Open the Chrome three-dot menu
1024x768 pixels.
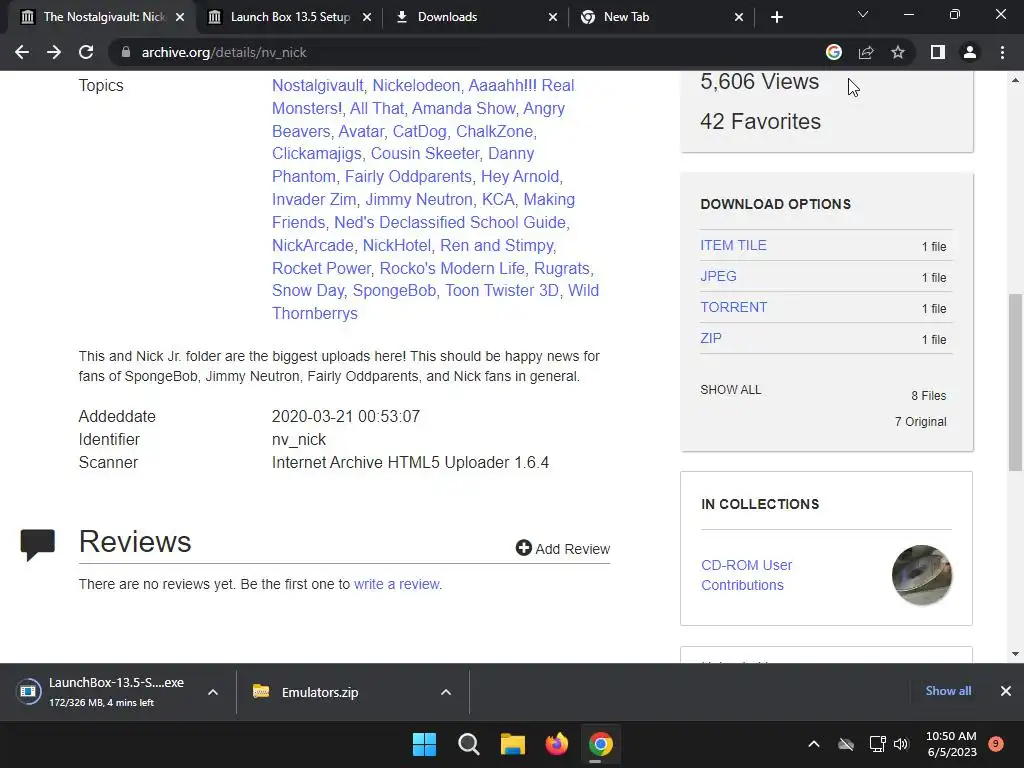coord(1002,52)
